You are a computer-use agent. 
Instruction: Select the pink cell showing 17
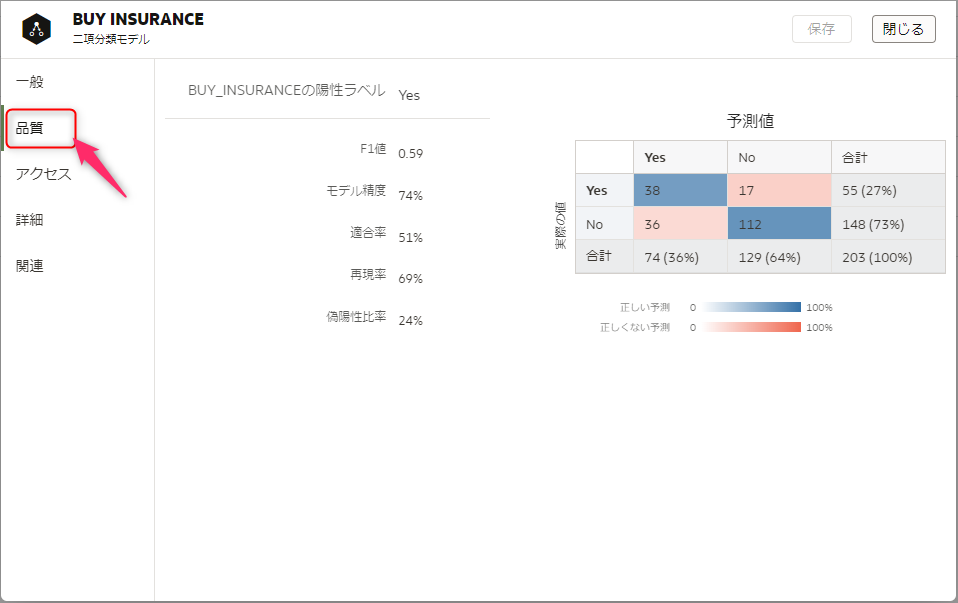click(x=779, y=190)
